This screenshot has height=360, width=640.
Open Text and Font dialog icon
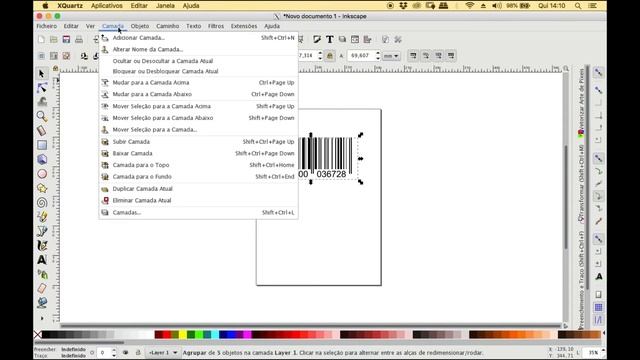pos(329,39)
